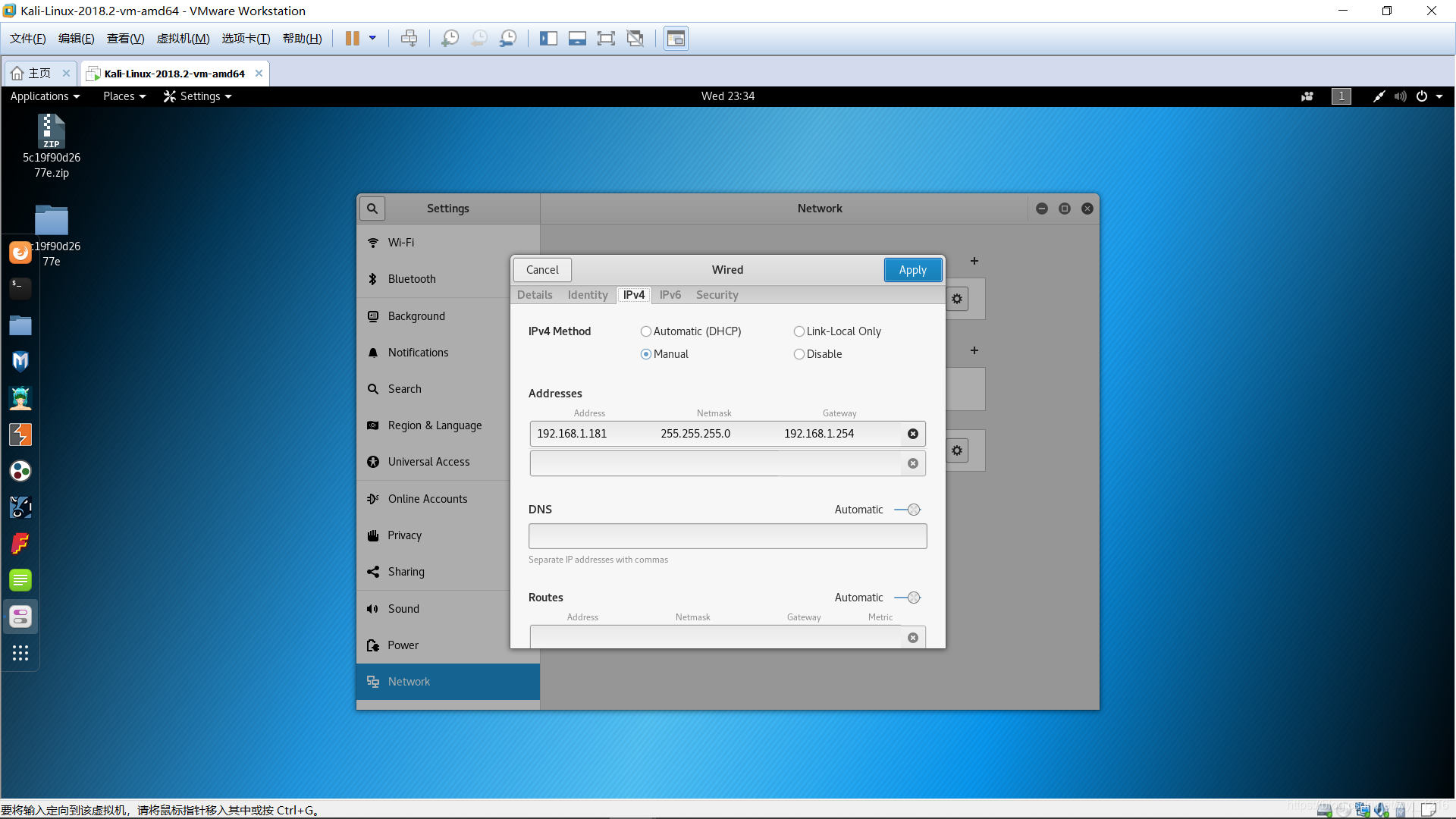The height and width of the screenshot is (819, 1456).
Task: Open Privacy settings panel
Action: tap(448, 535)
